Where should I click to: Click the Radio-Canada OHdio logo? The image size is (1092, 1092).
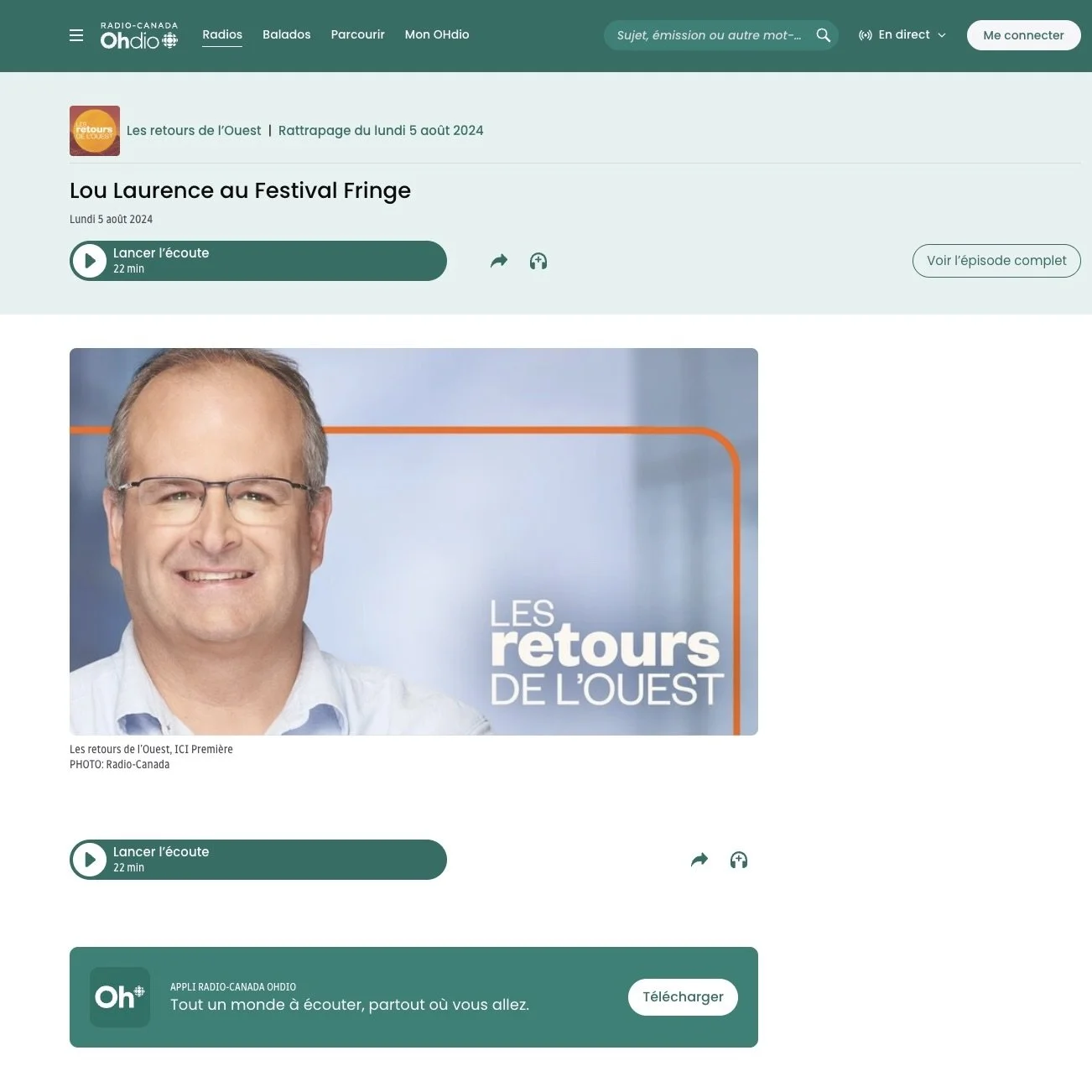pyautogui.click(x=139, y=35)
